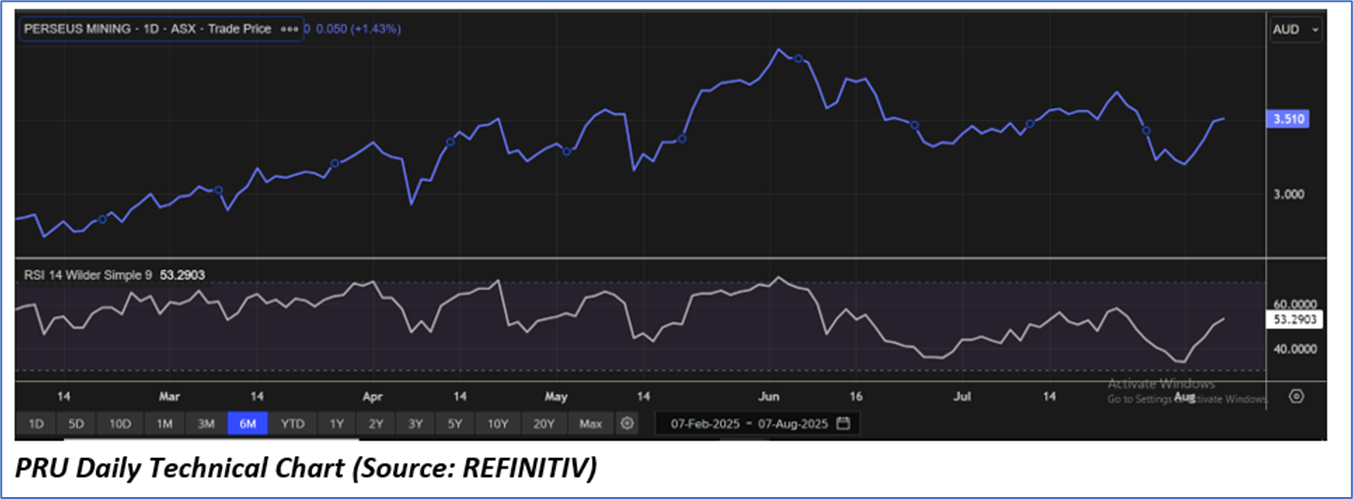Viewport: 1353px width, 499px height.
Task: Click the 60.0000 RSI axis label
Action: 1296,303
